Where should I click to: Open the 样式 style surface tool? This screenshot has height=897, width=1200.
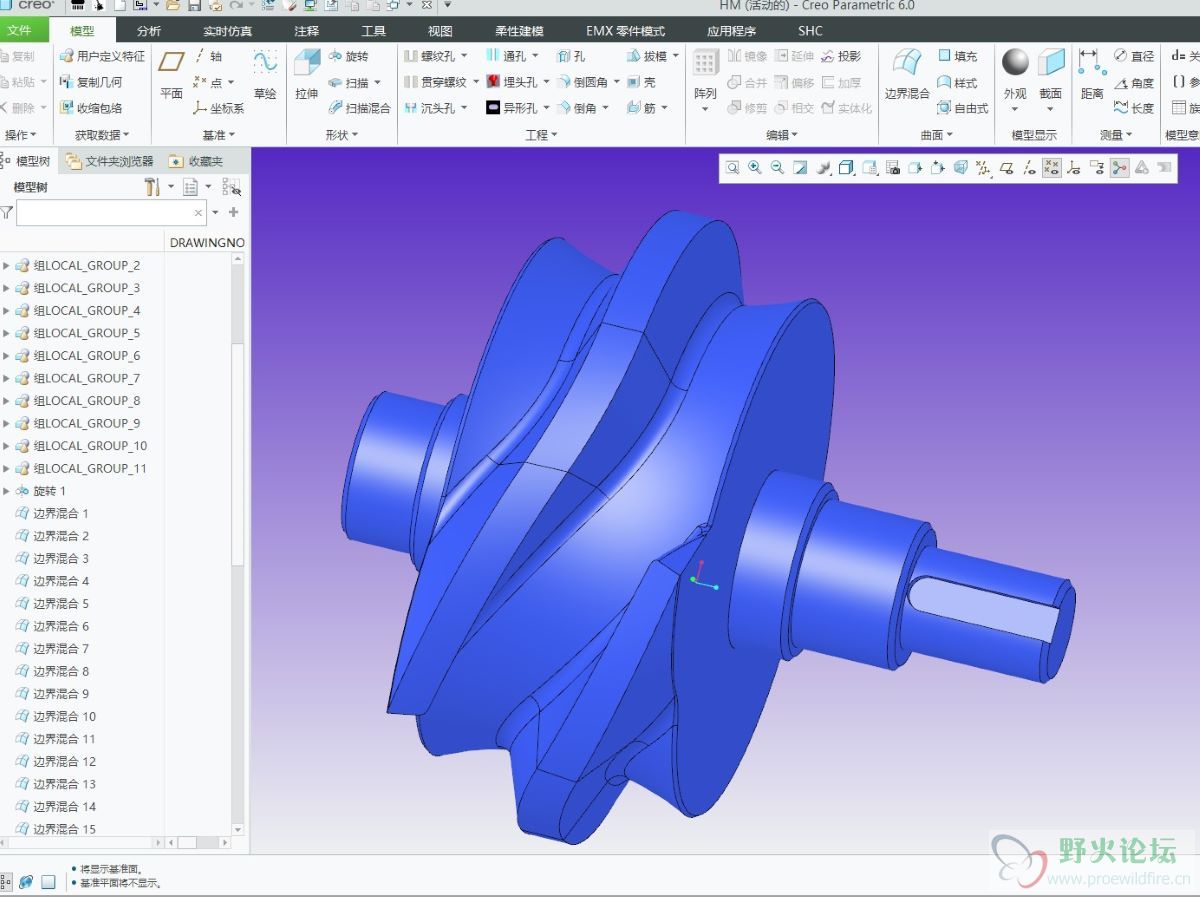(957, 82)
